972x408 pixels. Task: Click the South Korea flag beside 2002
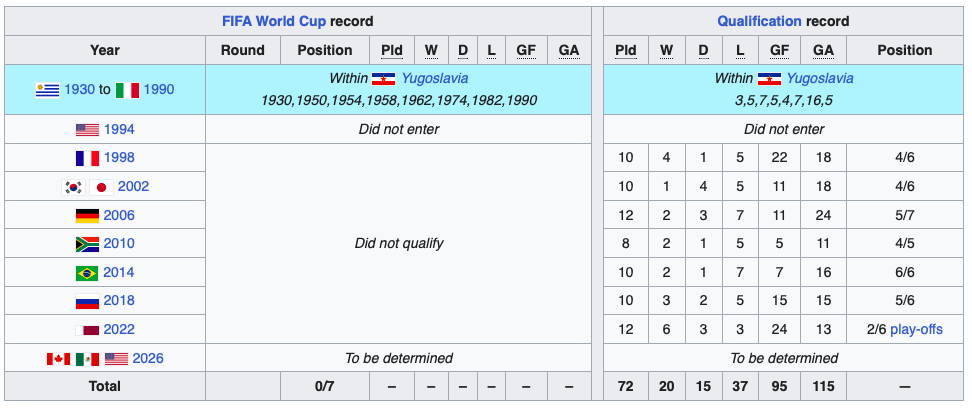click(73, 187)
